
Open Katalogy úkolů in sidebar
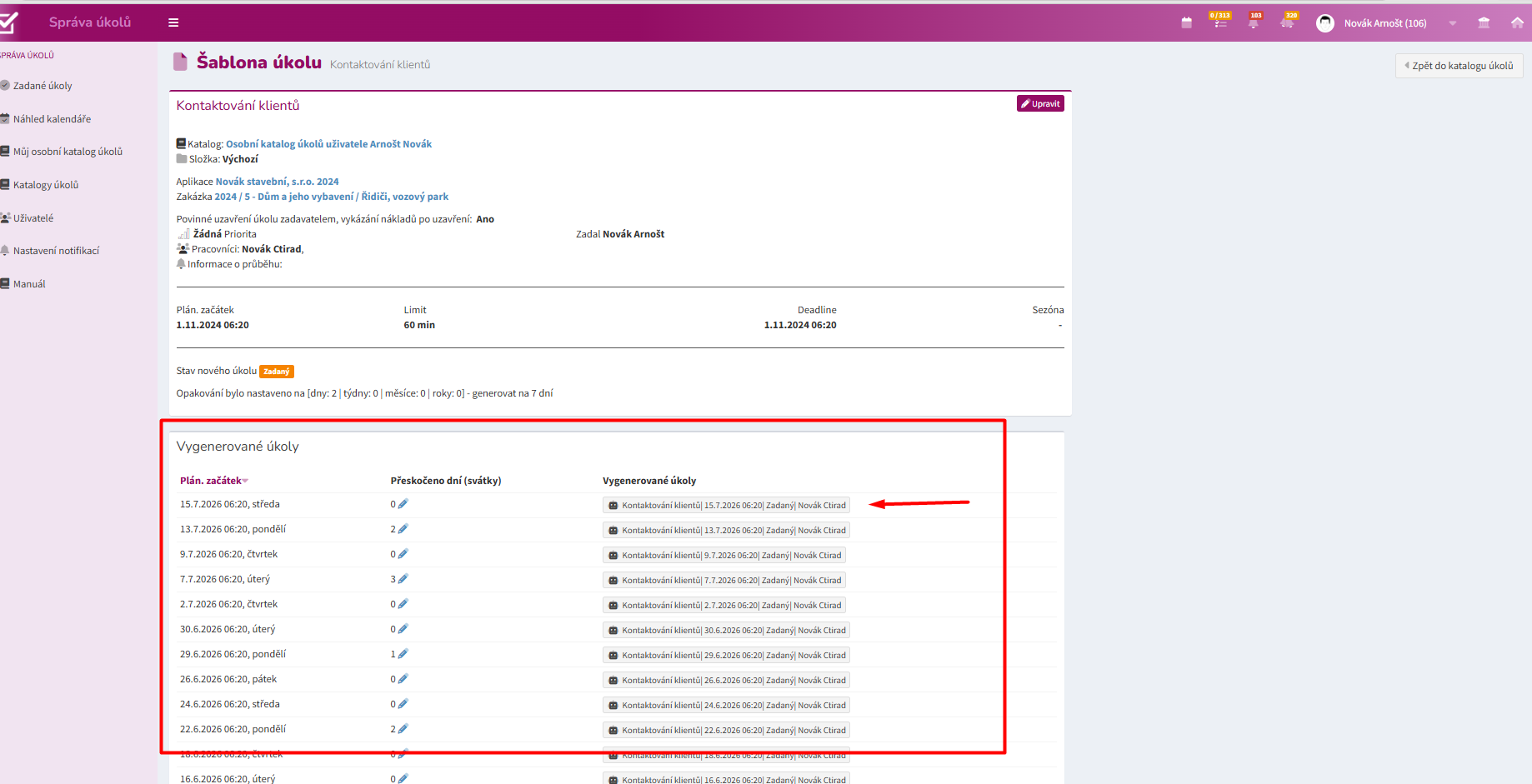tap(45, 185)
